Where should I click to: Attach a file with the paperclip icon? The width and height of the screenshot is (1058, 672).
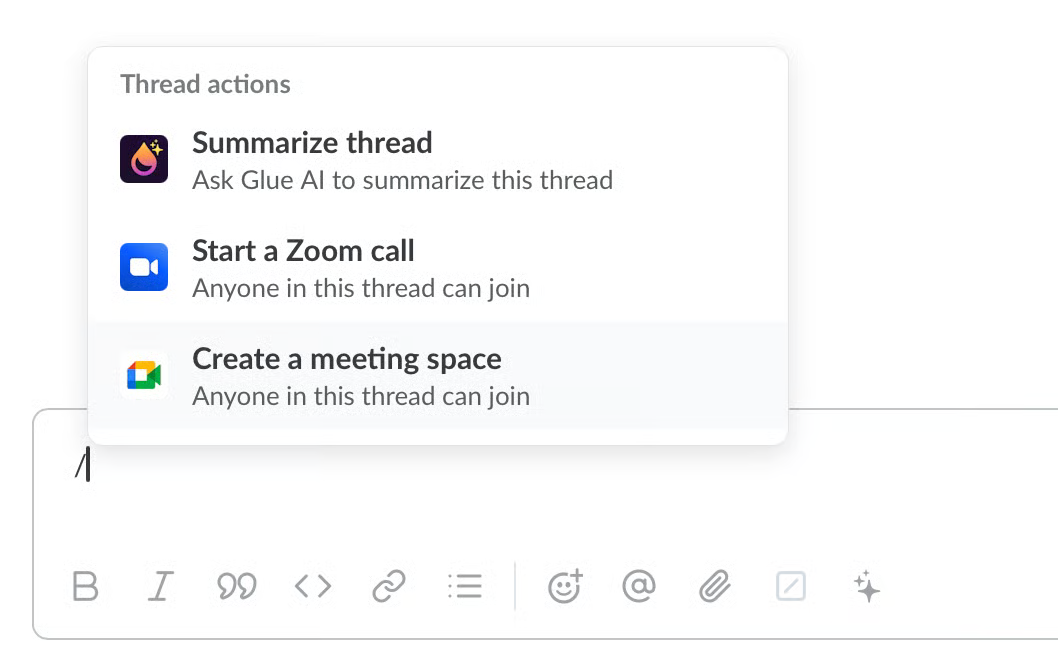click(714, 586)
